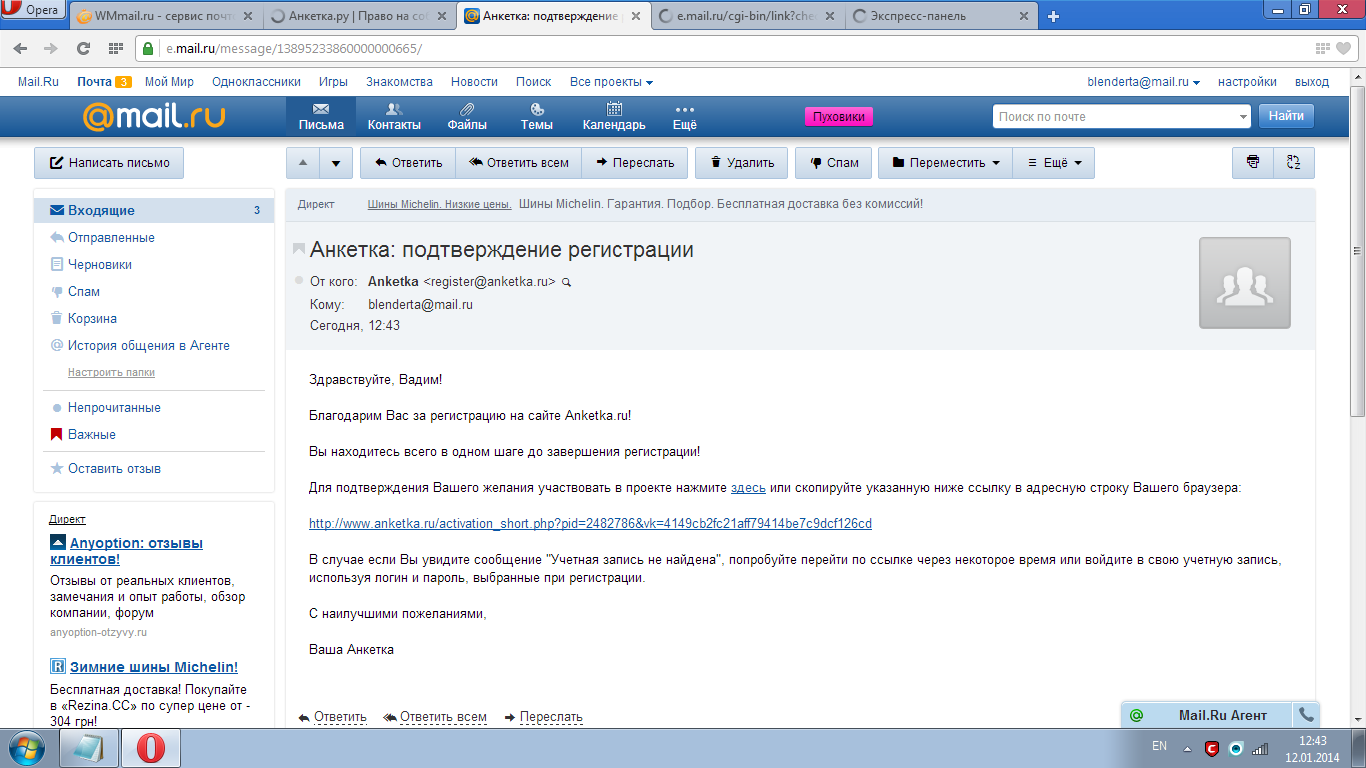Image resolution: width=1366 pixels, height=768 pixels.
Task: Click Ответить всем in the toolbar
Action: (518, 163)
